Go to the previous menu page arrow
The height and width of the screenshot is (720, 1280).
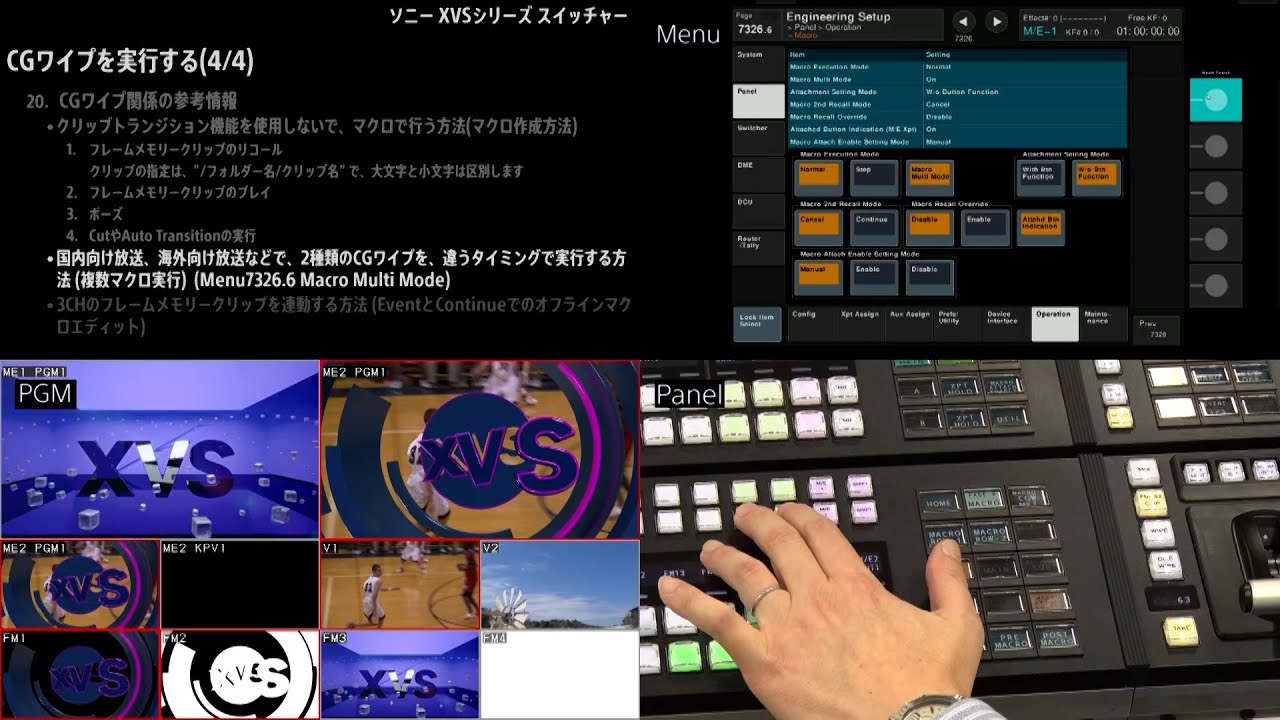[963, 22]
